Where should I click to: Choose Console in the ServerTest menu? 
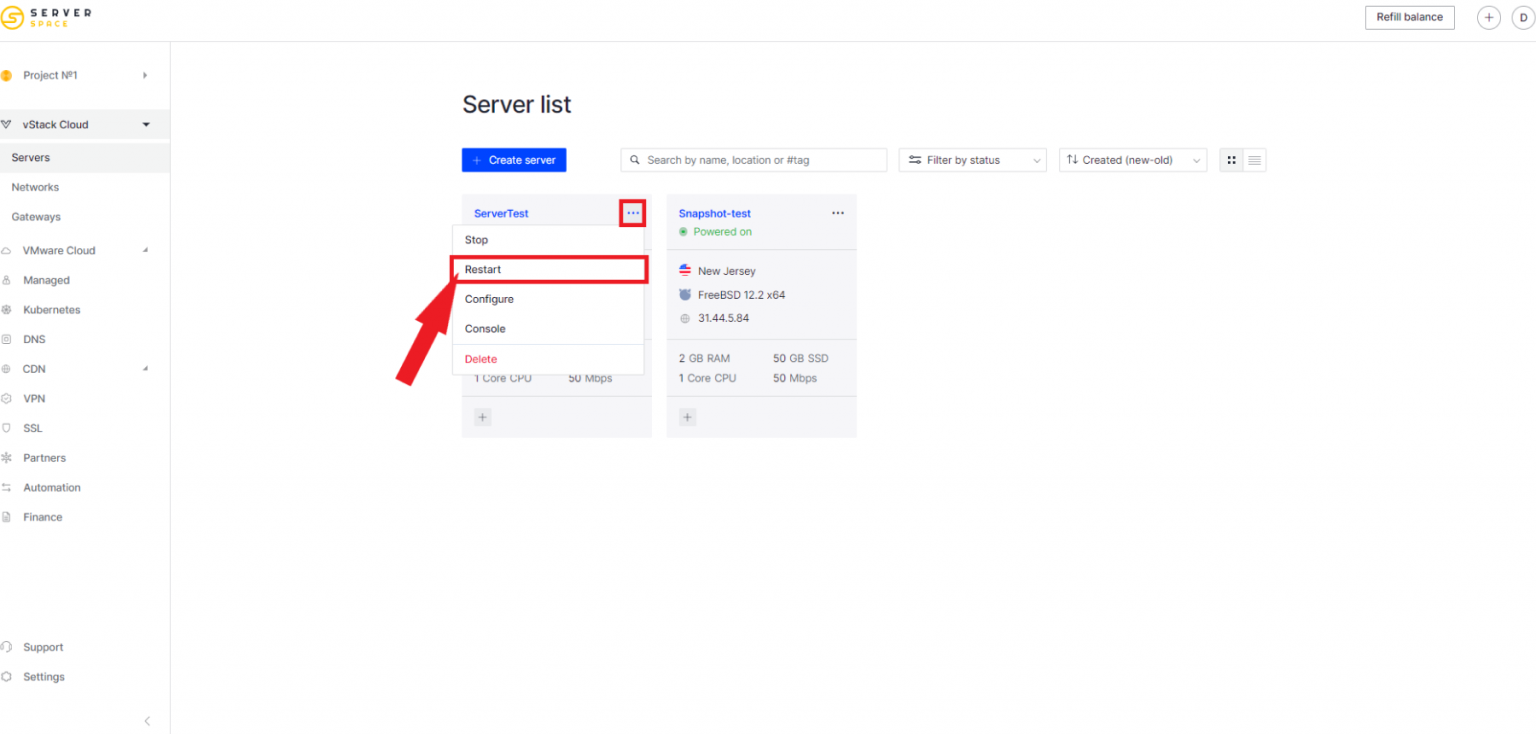coord(485,328)
